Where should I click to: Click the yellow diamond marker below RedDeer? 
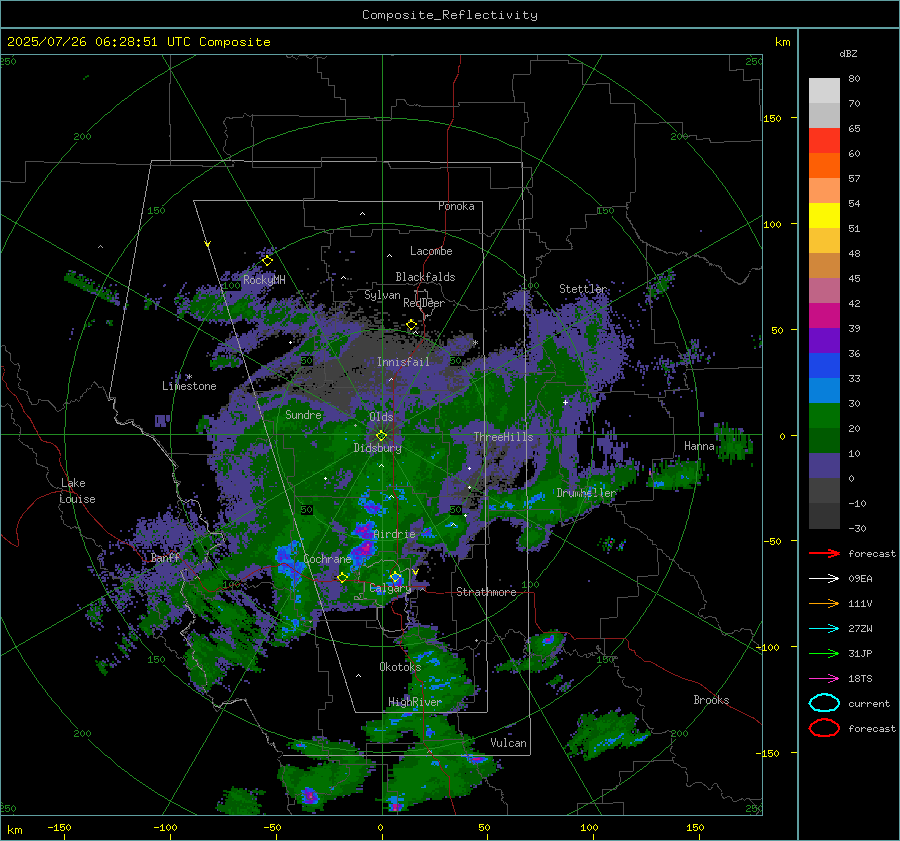(411, 325)
